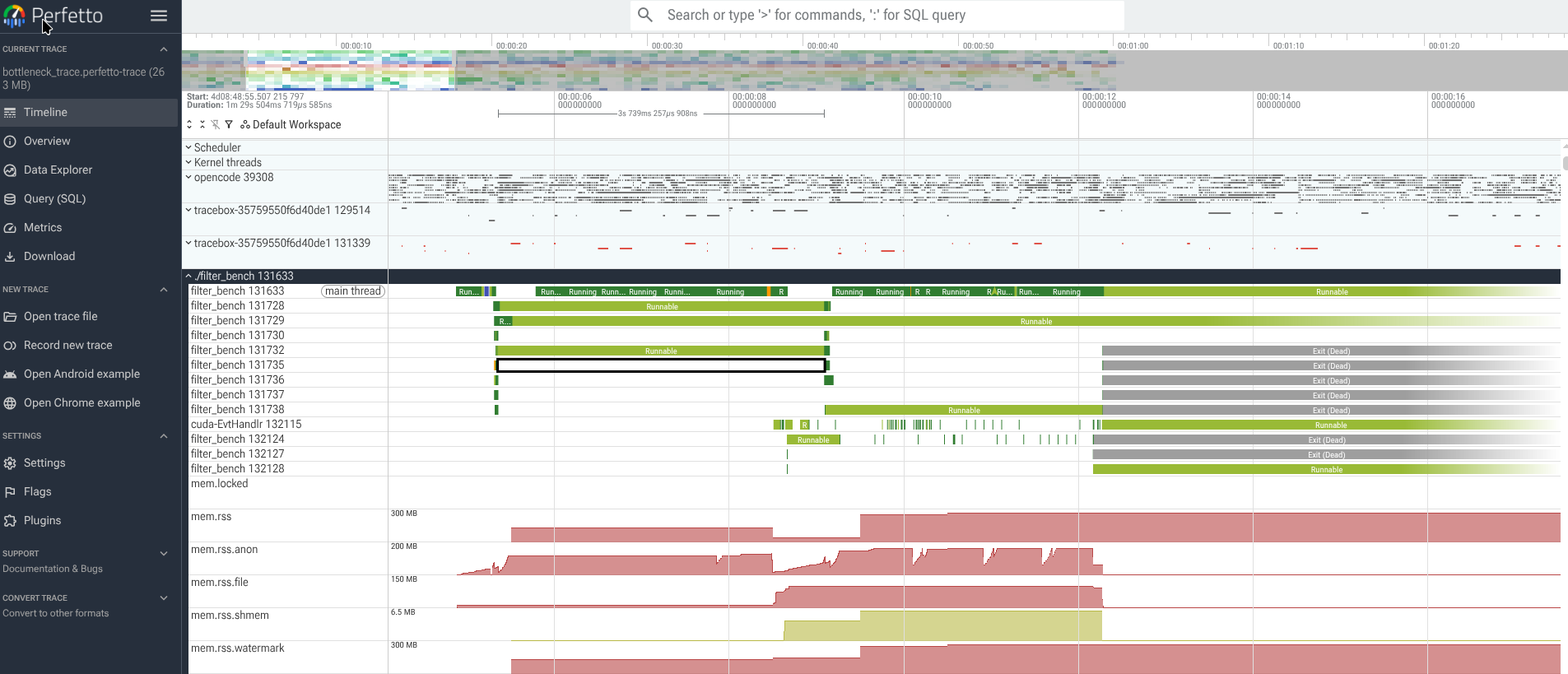This screenshot has height=674, width=1568.
Task: Click the Perfetto logo icon
Action: [x=14, y=16]
